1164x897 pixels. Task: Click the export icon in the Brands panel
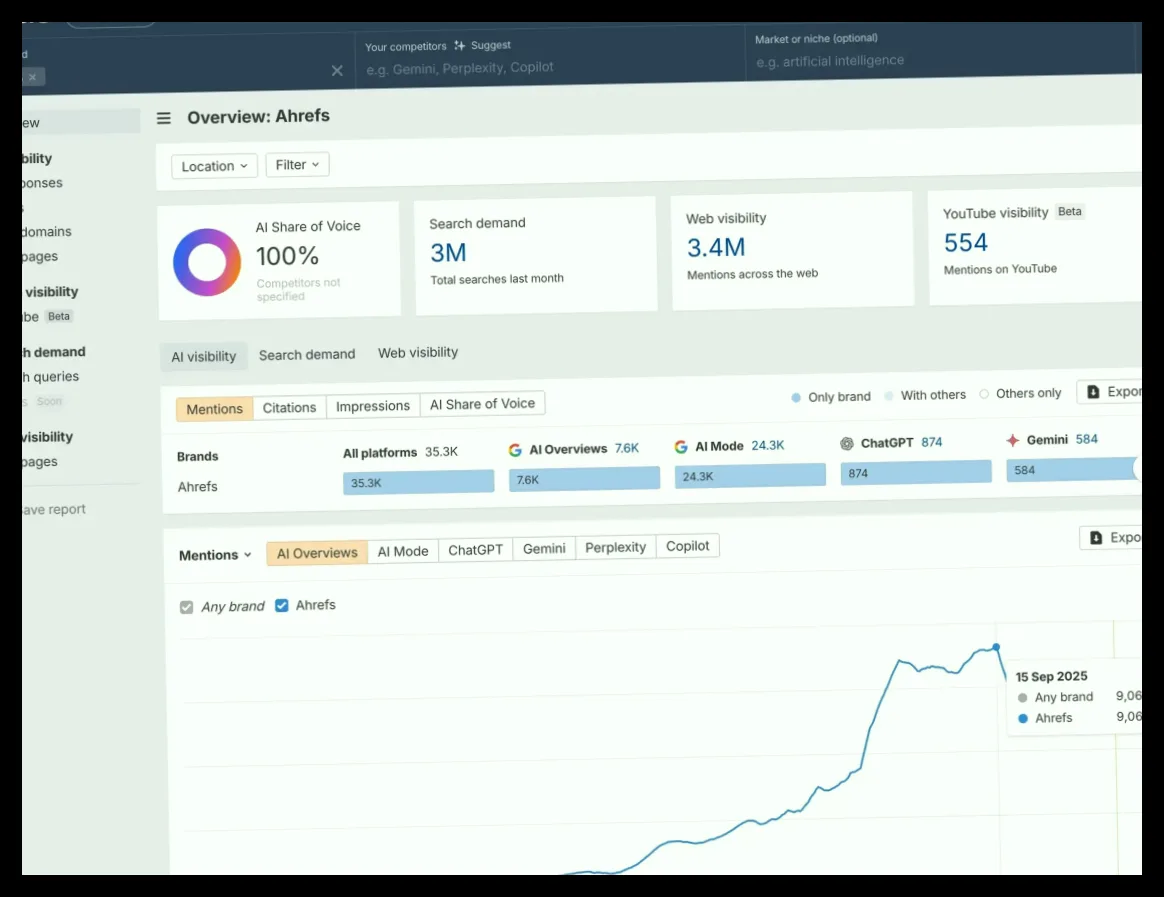[x=1093, y=392]
